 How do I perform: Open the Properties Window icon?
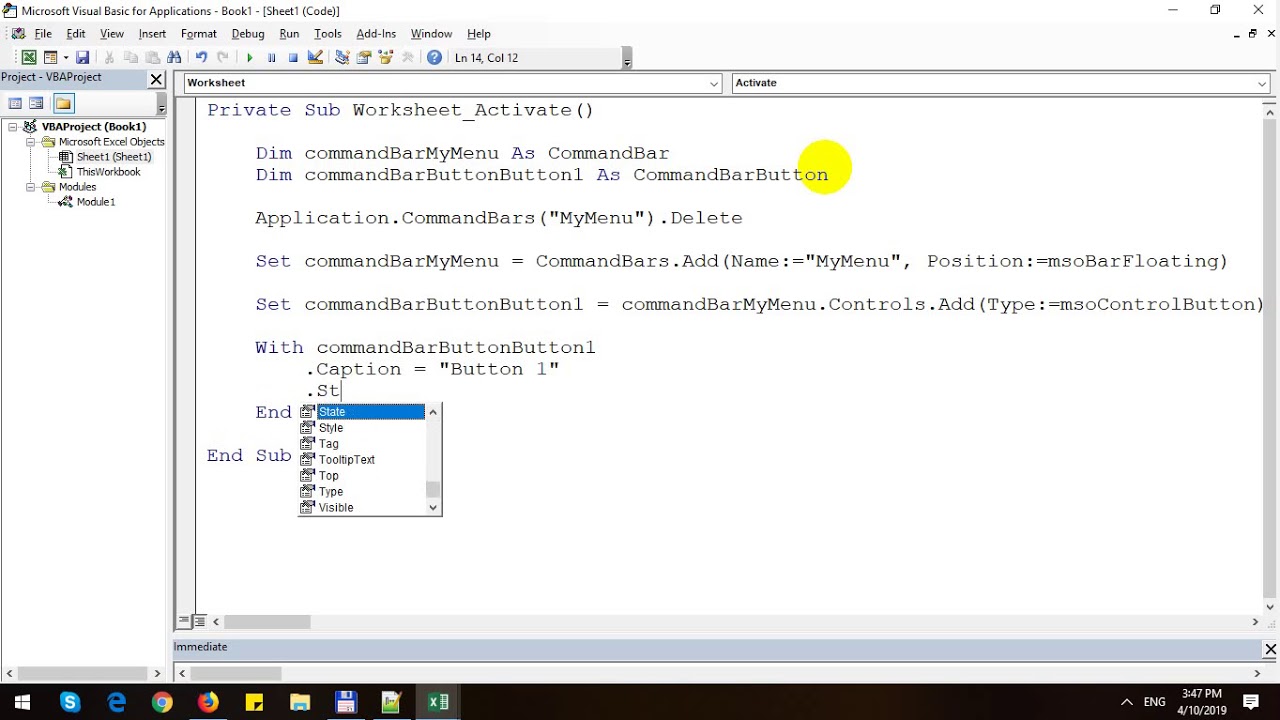point(364,58)
